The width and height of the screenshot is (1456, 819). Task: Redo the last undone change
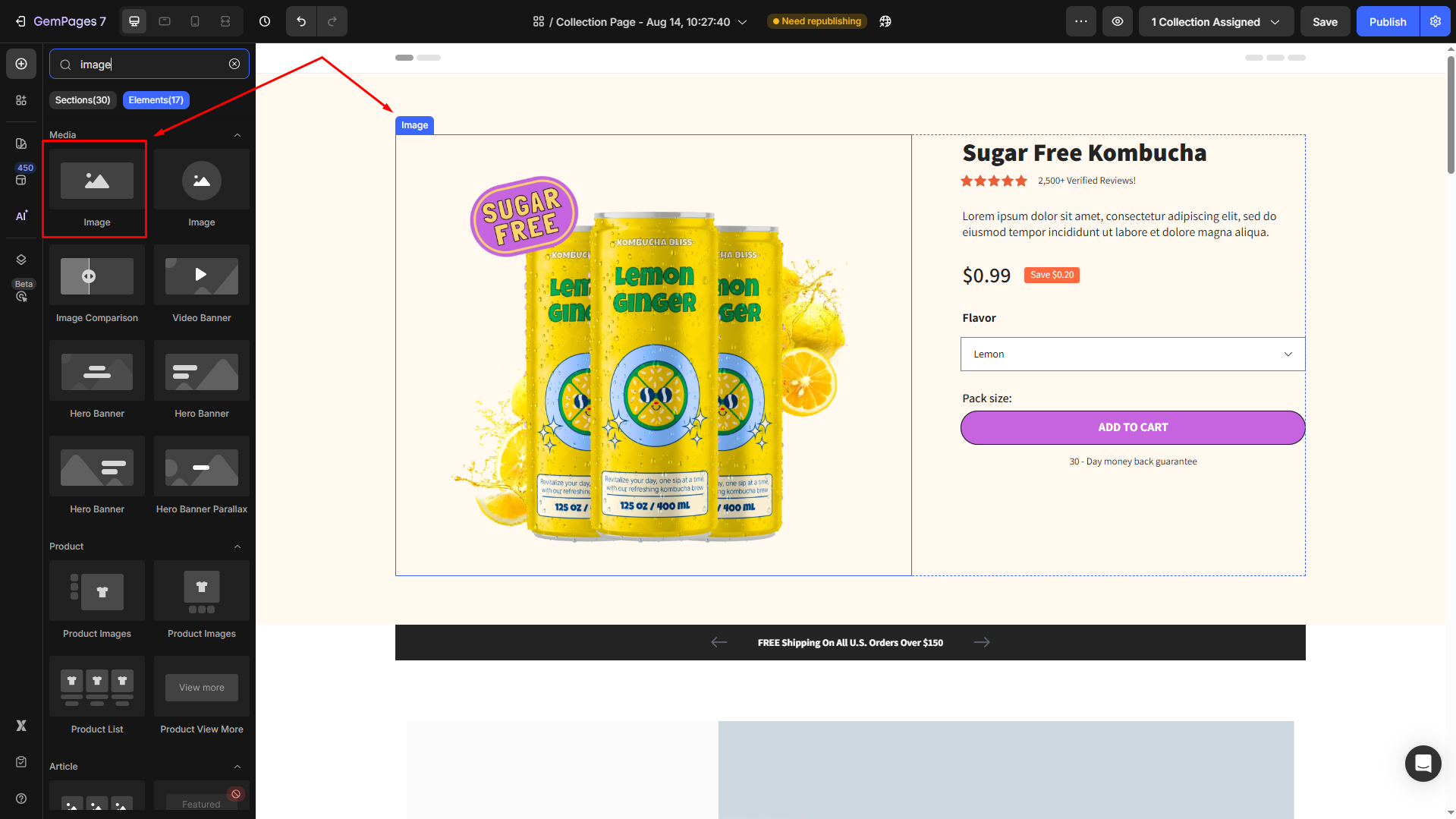pyautogui.click(x=332, y=21)
